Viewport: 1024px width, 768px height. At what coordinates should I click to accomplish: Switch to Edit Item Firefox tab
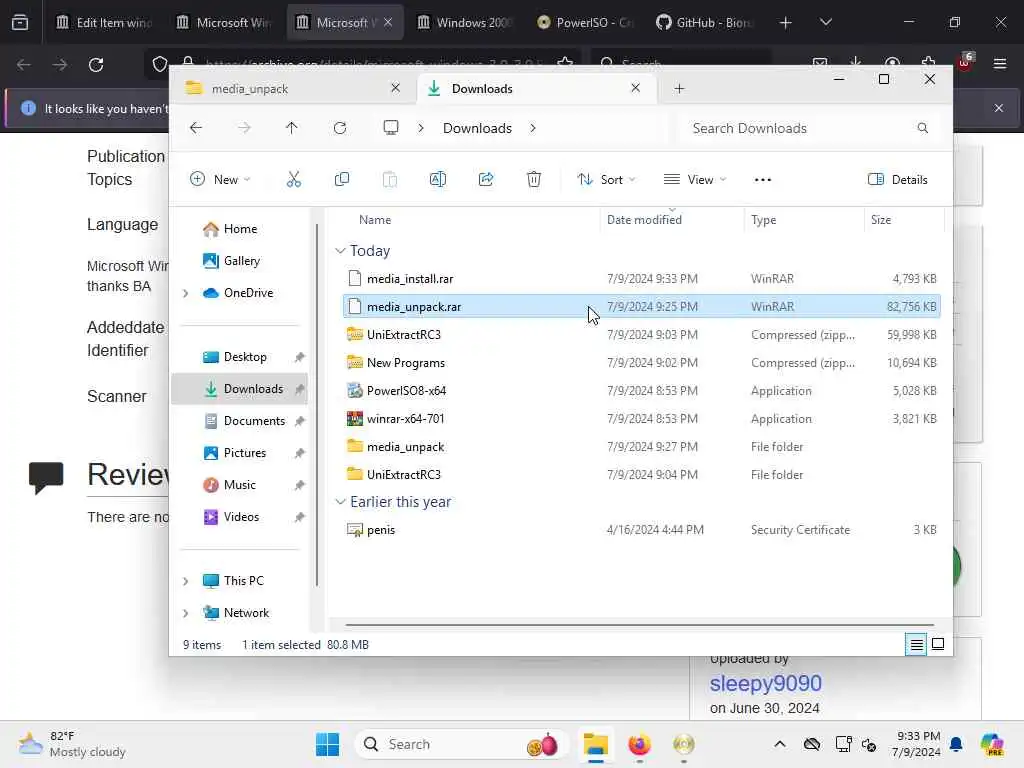click(x=105, y=22)
